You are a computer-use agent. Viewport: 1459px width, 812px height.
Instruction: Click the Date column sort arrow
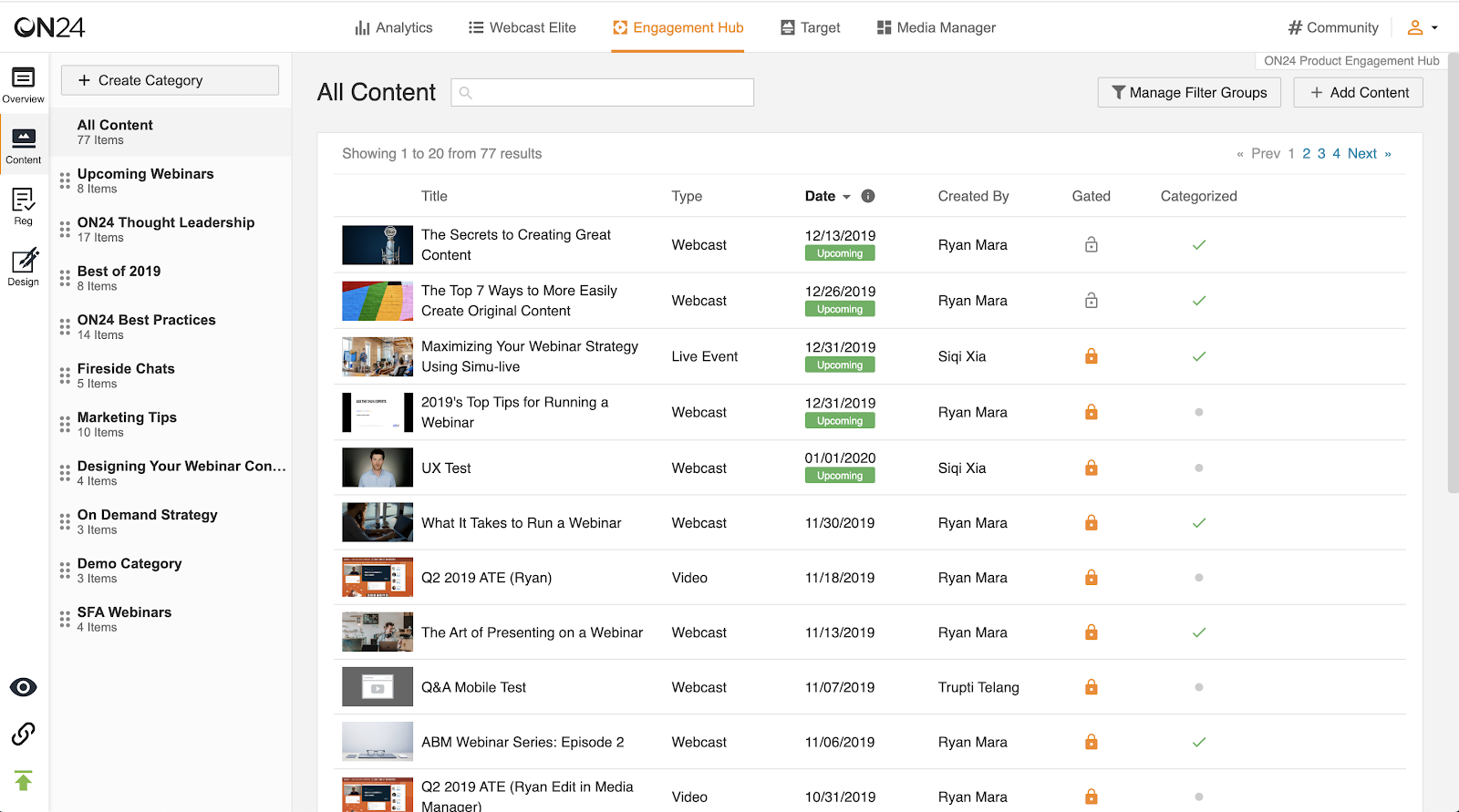(x=846, y=197)
